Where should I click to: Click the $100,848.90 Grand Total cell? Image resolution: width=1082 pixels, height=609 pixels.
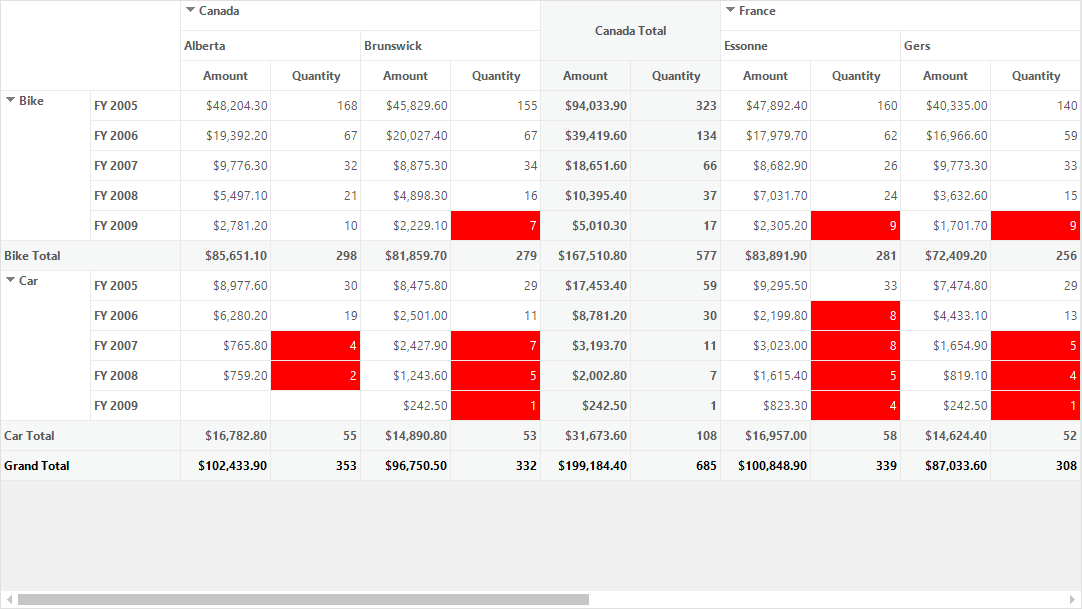coord(766,466)
